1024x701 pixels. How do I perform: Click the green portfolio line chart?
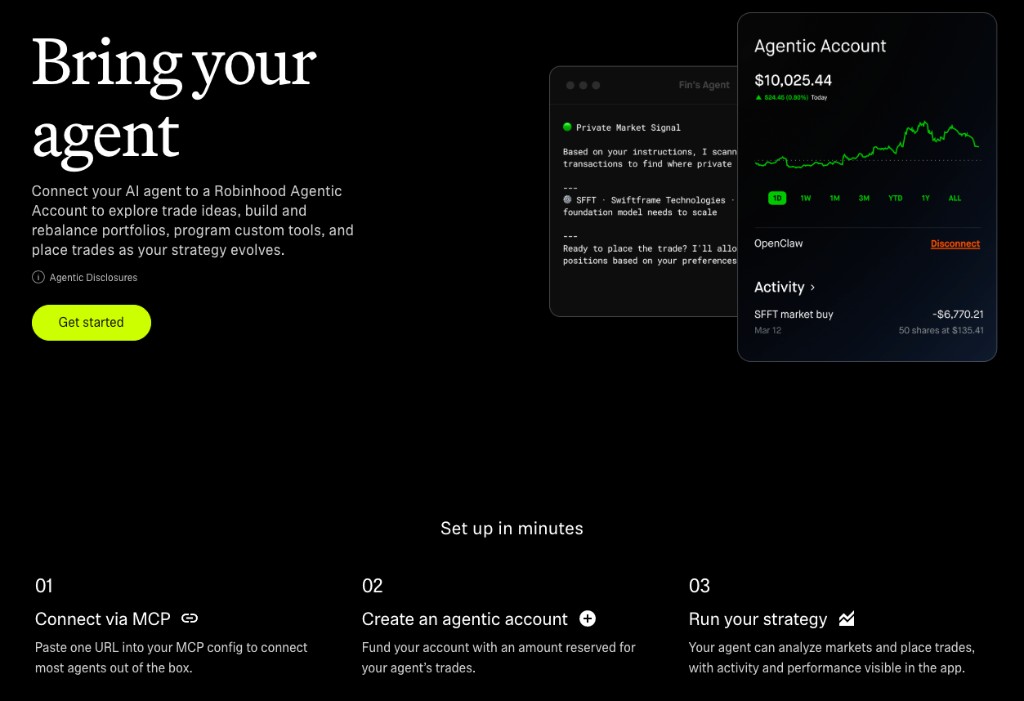867,144
